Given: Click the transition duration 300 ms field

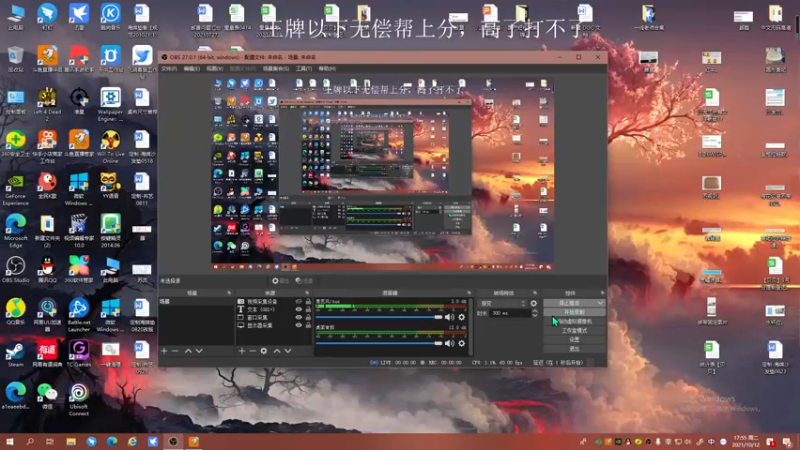Looking at the screenshot, I should 509,313.
